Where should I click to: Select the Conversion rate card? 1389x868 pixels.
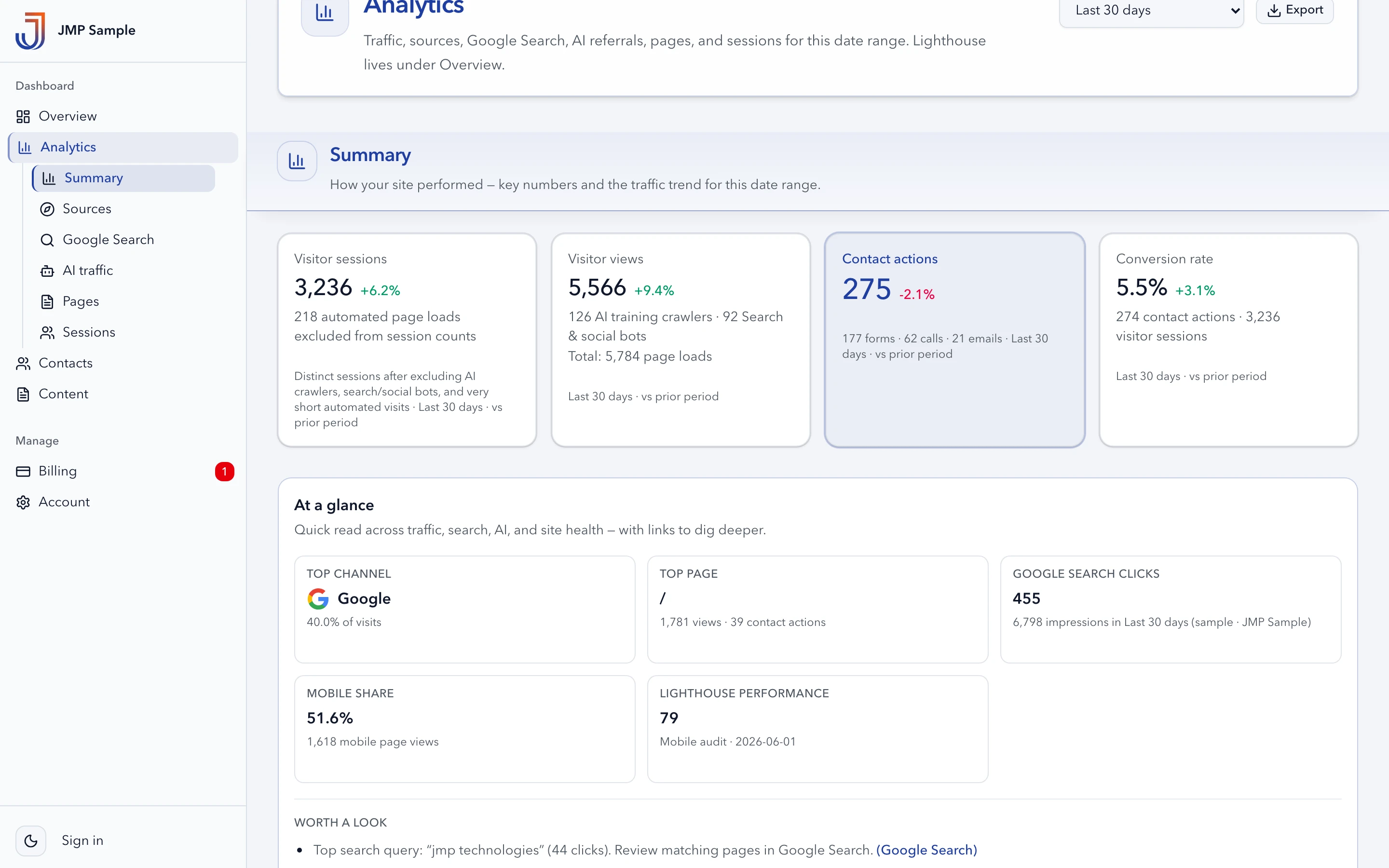point(1228,340)
